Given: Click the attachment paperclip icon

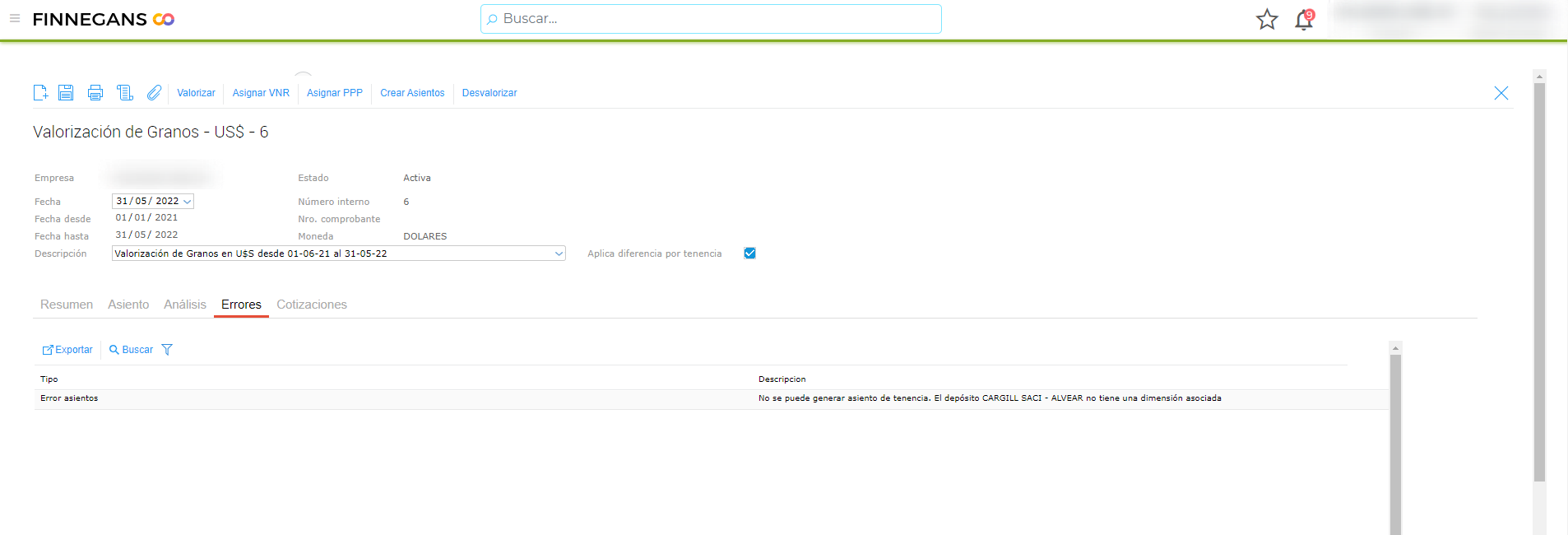Looking at the screenshot, I should [x=154, y=93].
